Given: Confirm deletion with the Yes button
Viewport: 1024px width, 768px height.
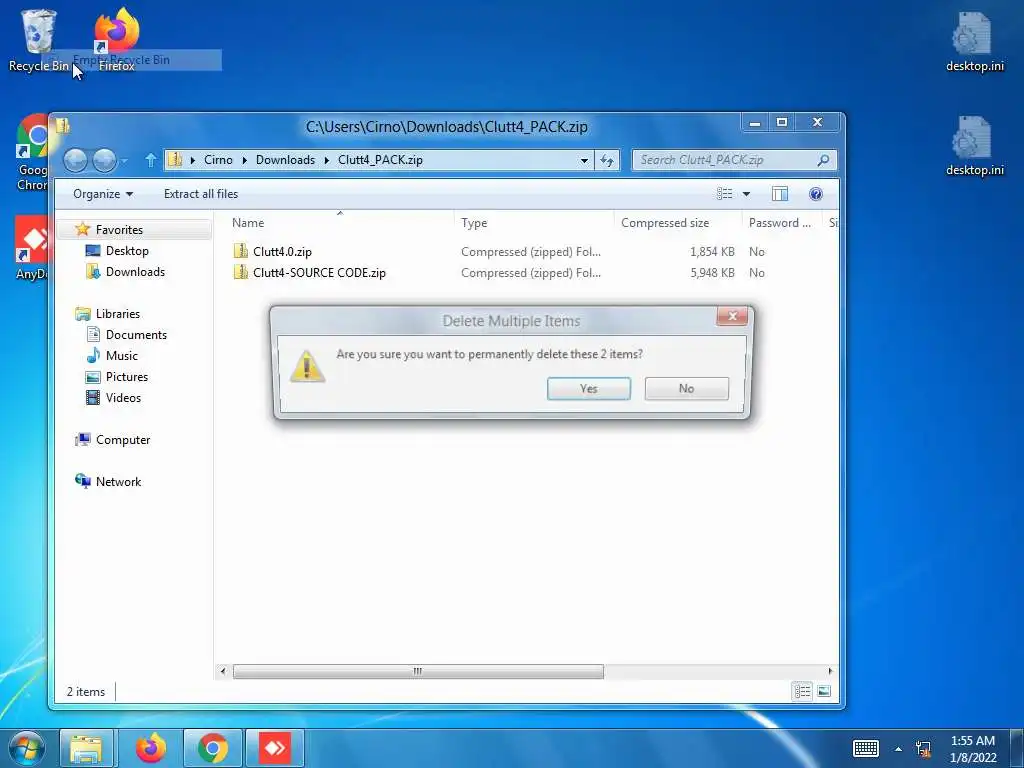Looking at the screenshot, I should pos(588,389).
